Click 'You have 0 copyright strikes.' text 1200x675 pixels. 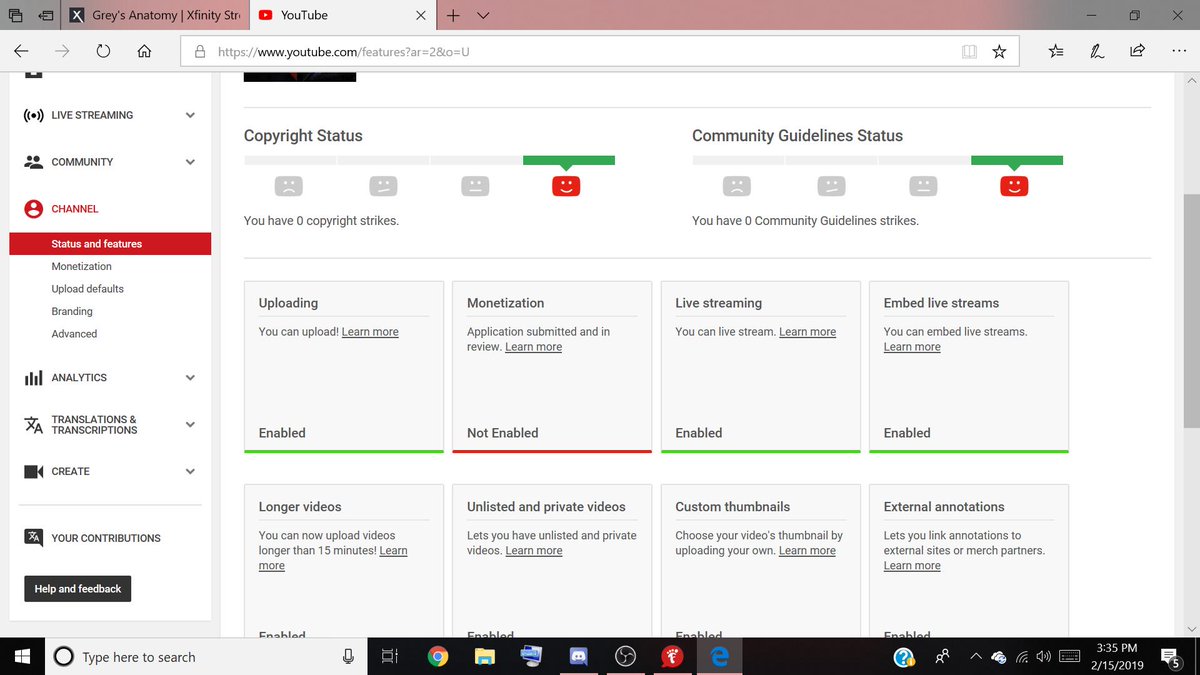(x=321, y=221)
